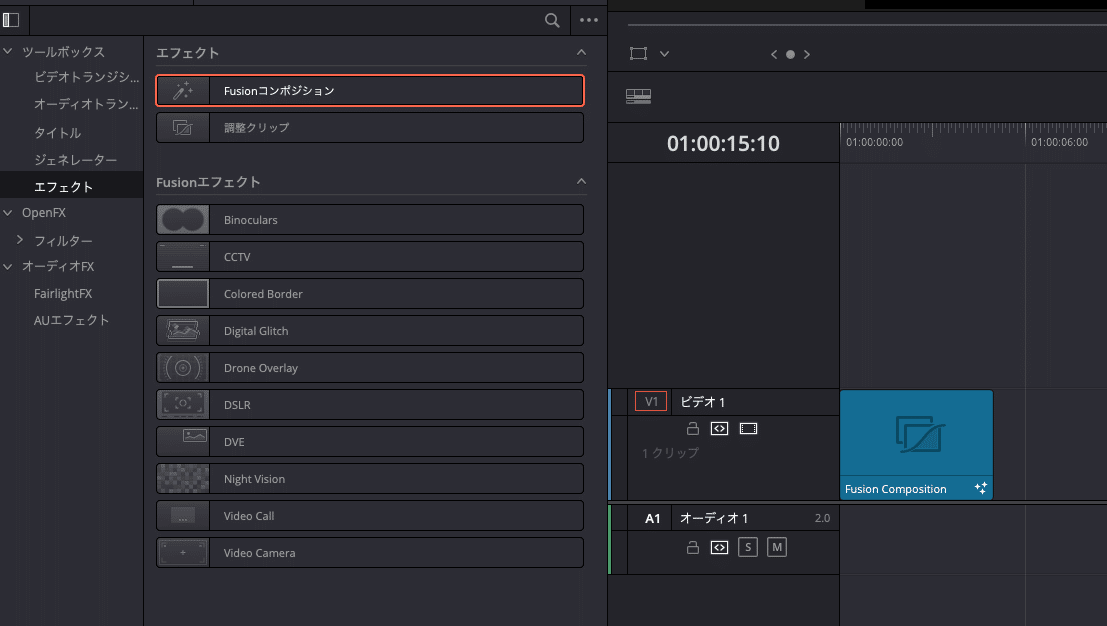
Task: Open the timeline view options icon
Action: pos(638,96)
